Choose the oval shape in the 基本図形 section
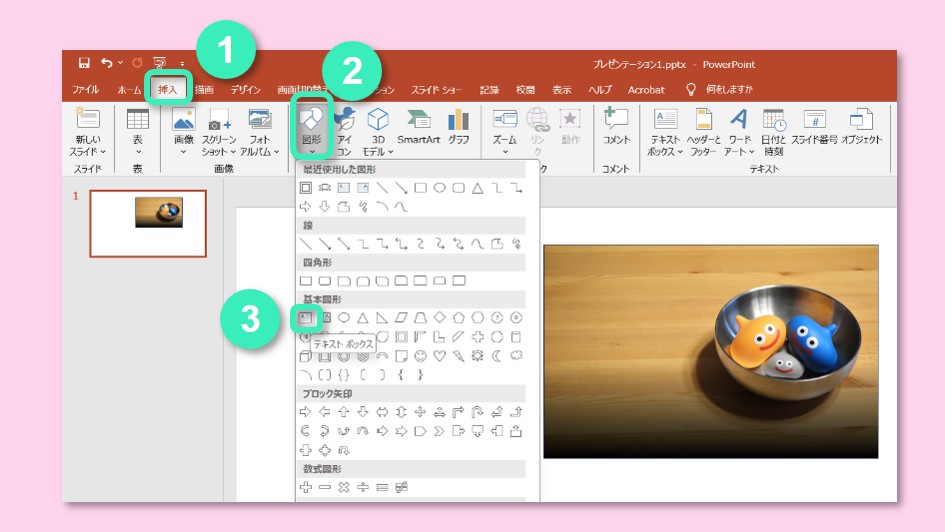The width and height of the screenshot is (945, 532). [x=344, y=318]
